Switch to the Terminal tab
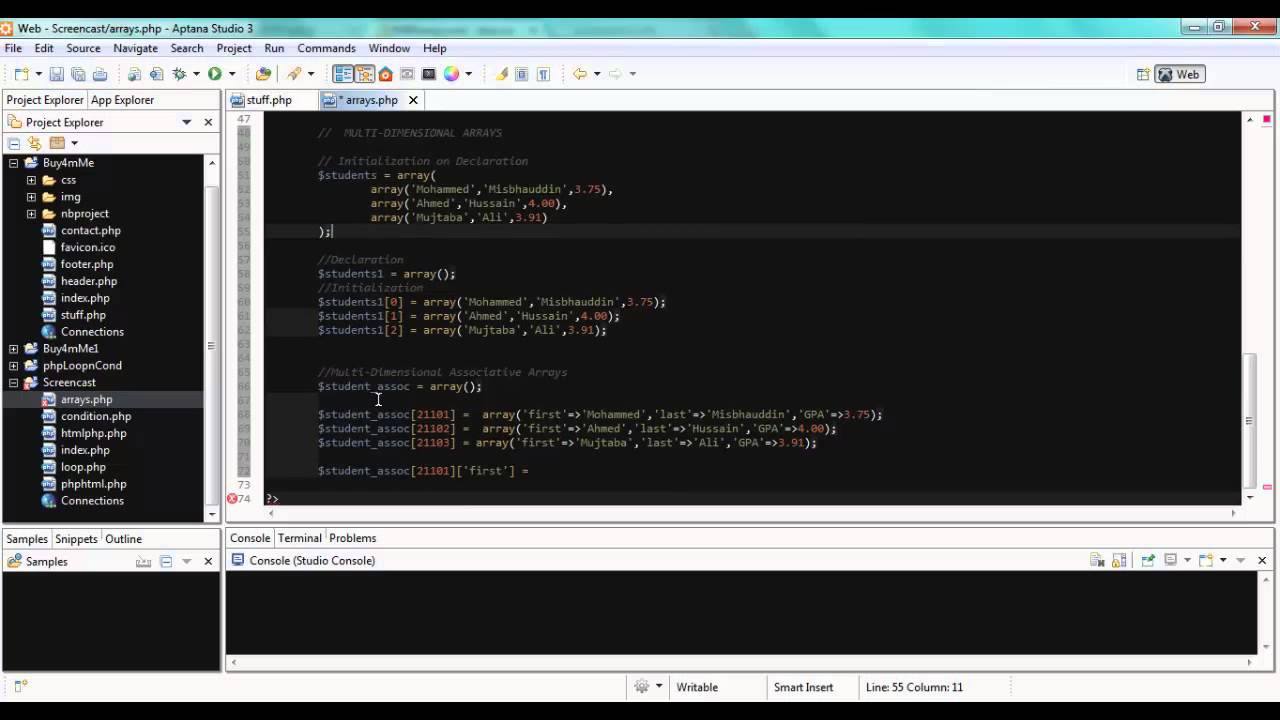The image size is (1280, 720). pos(300,538)
